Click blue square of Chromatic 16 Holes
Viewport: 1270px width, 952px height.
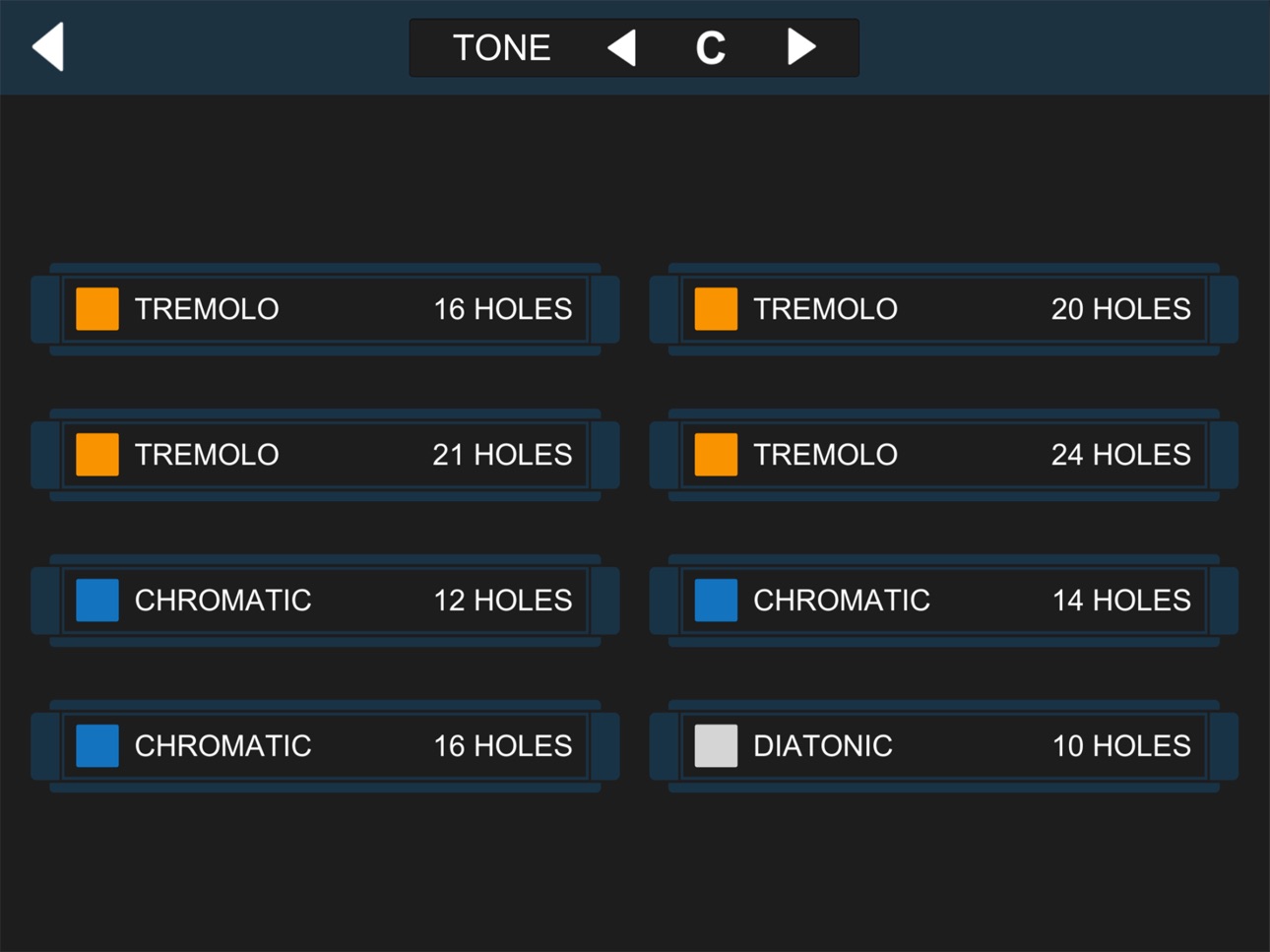click(97, 746)
